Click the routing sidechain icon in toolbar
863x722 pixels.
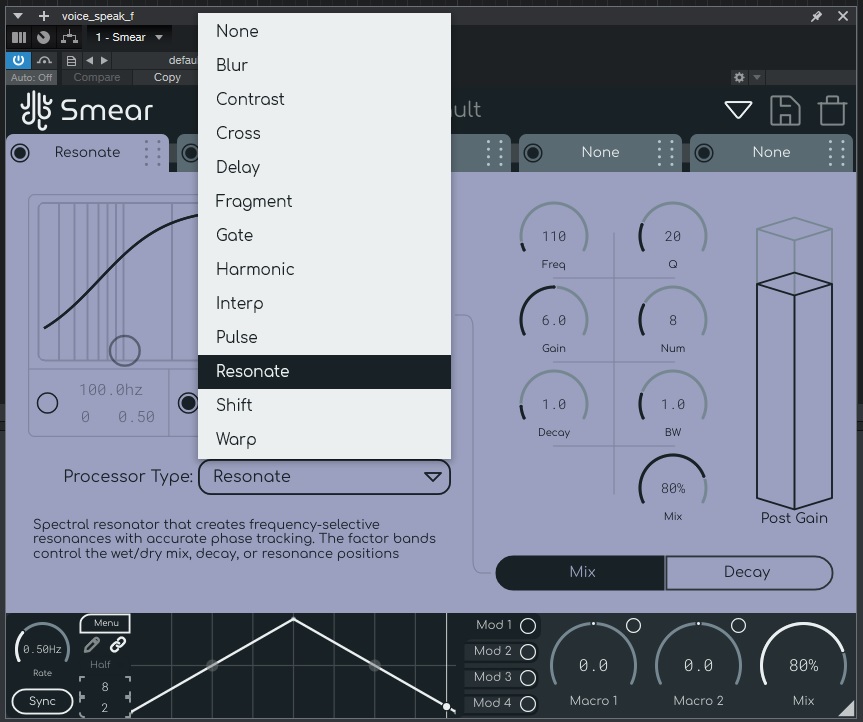(69, 37)
